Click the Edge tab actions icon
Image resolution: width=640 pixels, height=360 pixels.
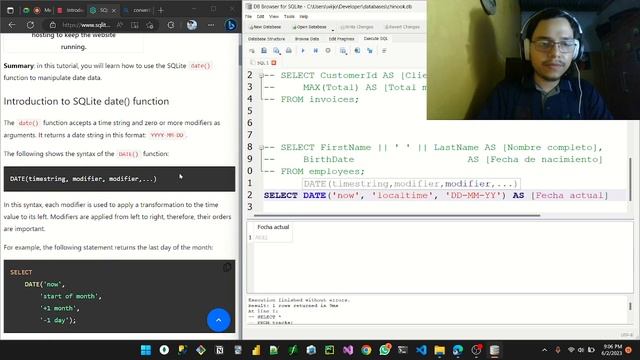click(x=10, y=10)
